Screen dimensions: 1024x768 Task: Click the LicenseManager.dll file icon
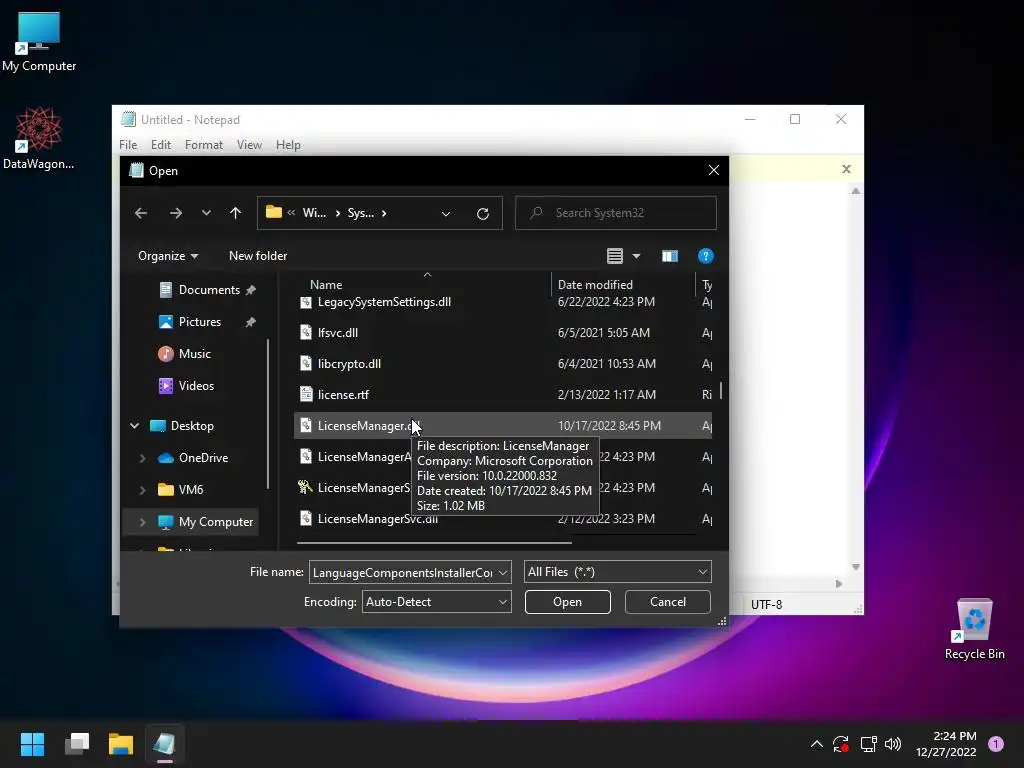pos(306,426)
